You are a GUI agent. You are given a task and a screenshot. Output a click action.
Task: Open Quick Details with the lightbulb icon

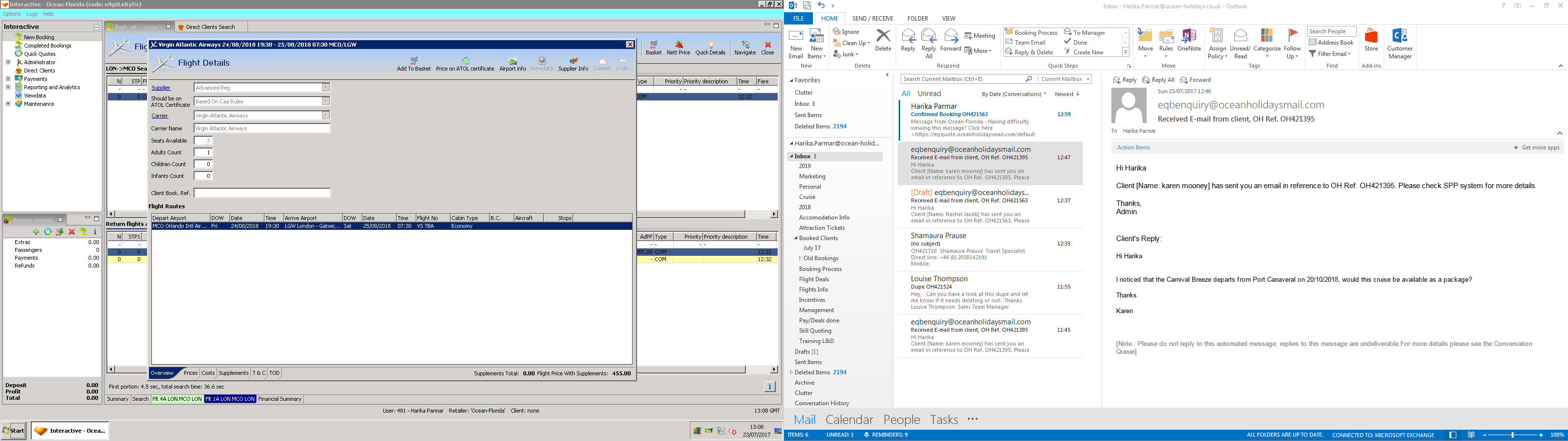coord(710,48)
